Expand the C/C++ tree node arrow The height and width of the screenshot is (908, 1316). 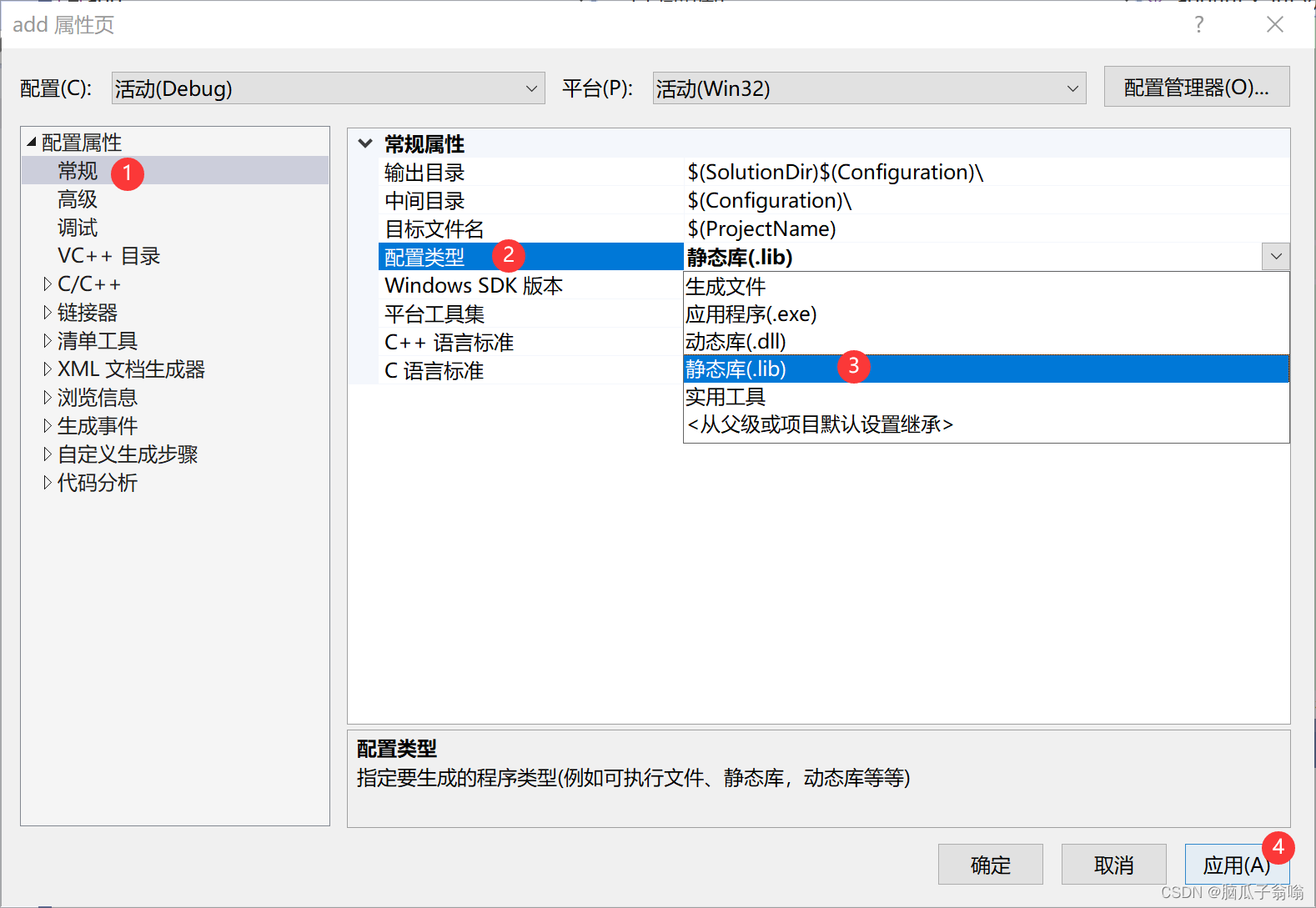click(48, 284)
